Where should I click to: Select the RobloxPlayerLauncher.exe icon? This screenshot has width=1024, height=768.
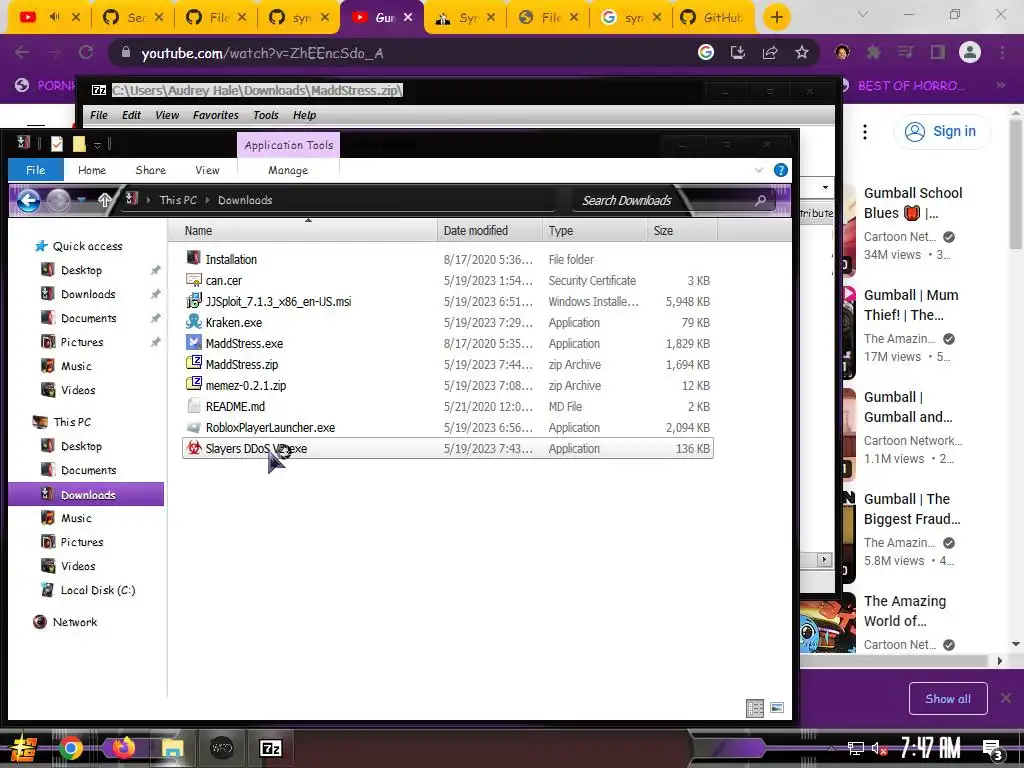pos(194,427)
